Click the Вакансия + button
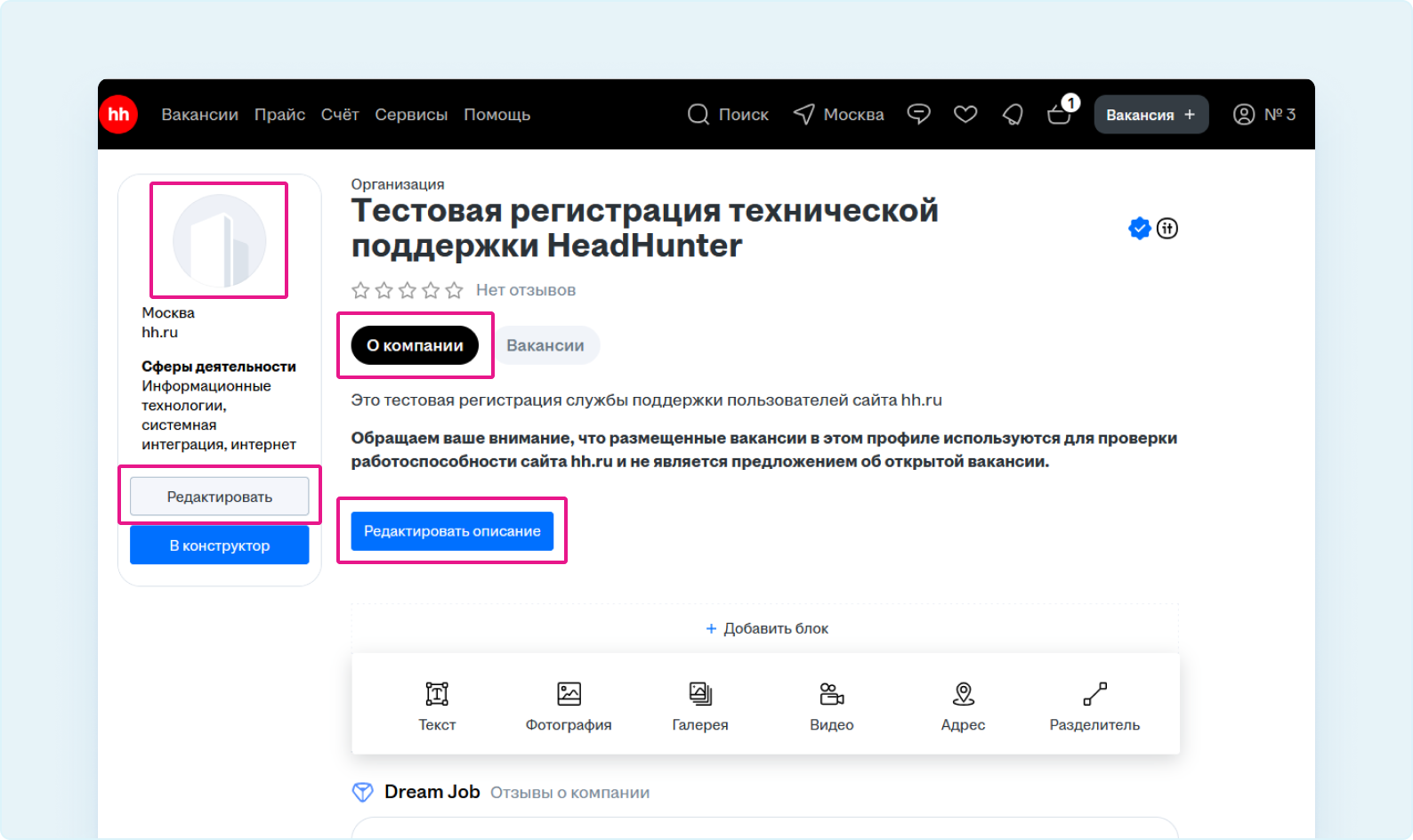The height and width of the screenshot is (840, 1413). pyautogui.click(x=1151, y=115)
